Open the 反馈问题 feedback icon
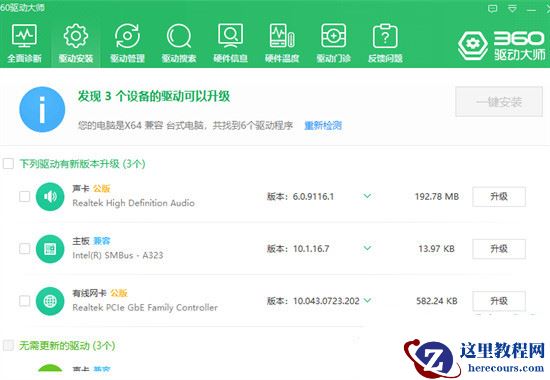 coord(385,36)
